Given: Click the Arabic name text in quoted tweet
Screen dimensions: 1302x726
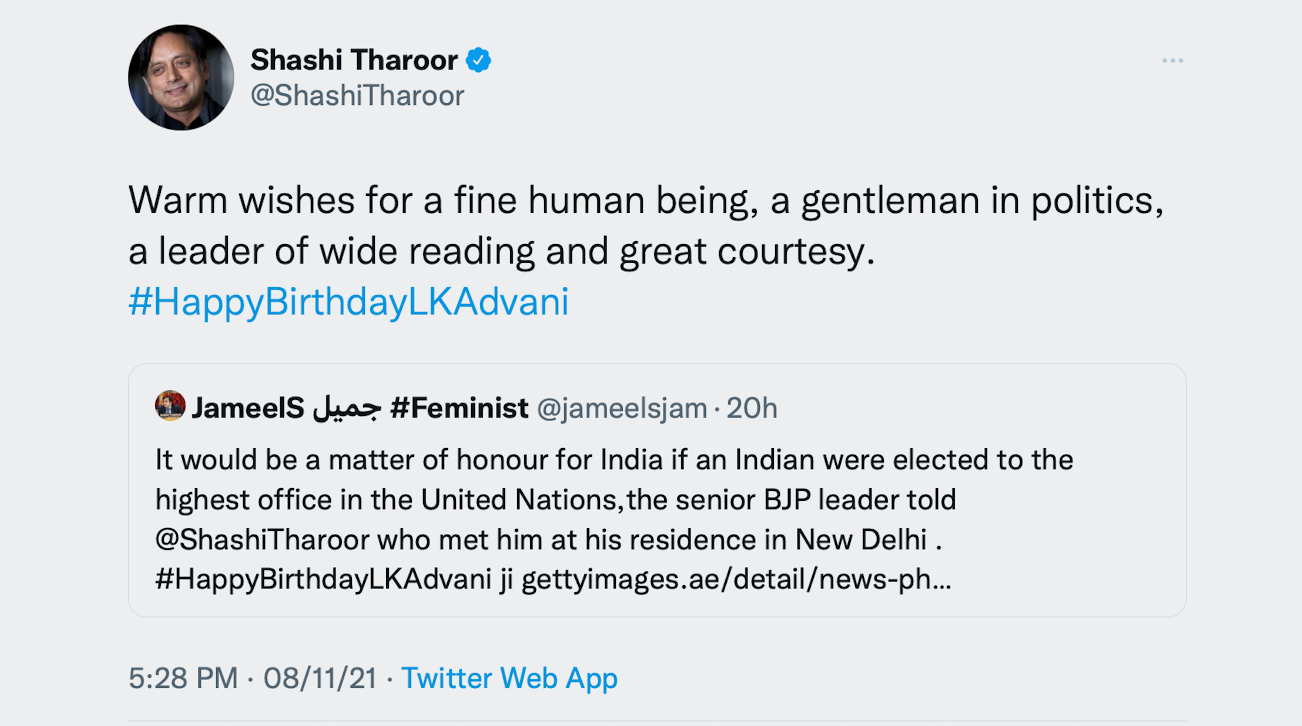Looking at the screenshot, I should tap(347, 408).
